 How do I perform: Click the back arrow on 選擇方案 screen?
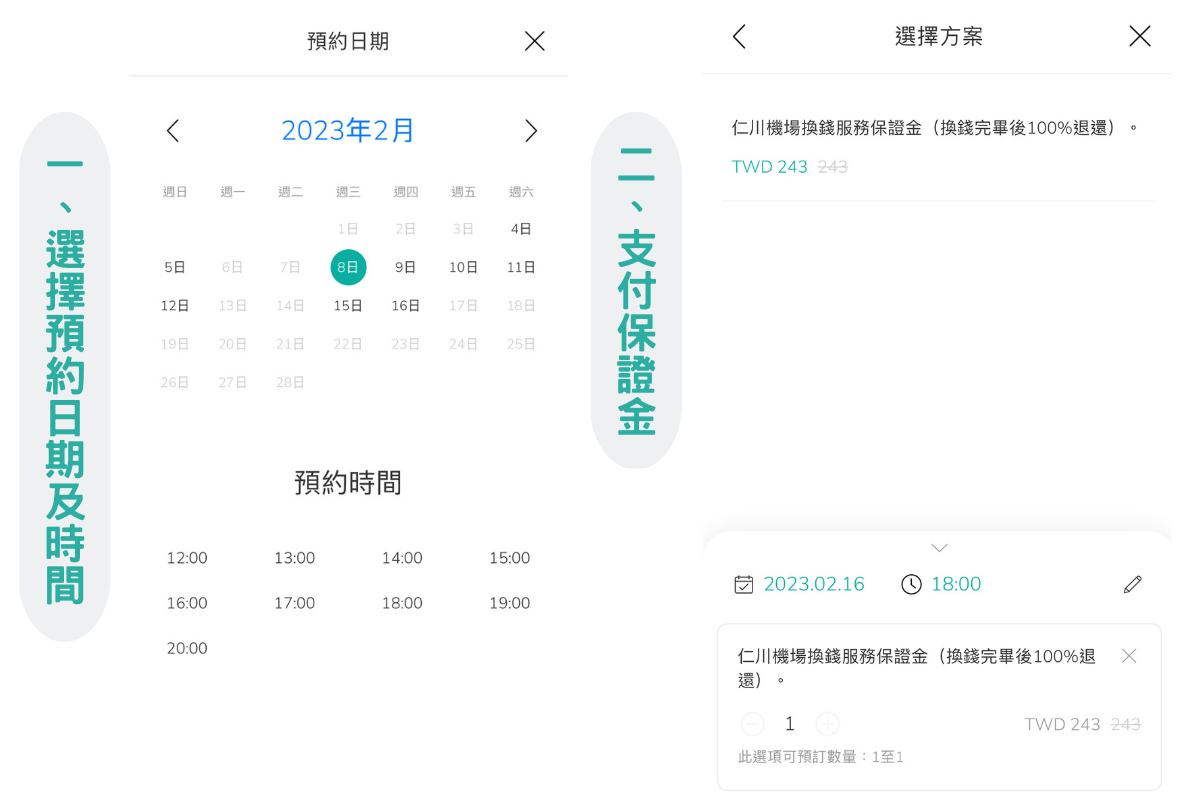click(x=738, y=35)
